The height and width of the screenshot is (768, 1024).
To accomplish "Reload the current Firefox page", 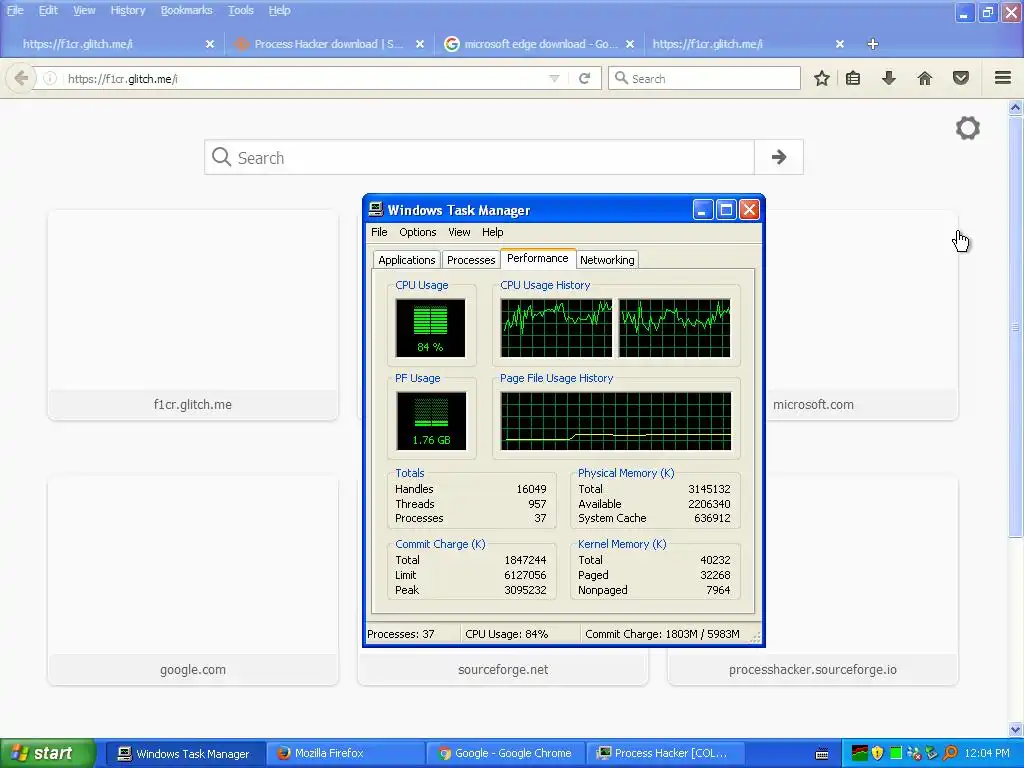I will coord(584,78).
